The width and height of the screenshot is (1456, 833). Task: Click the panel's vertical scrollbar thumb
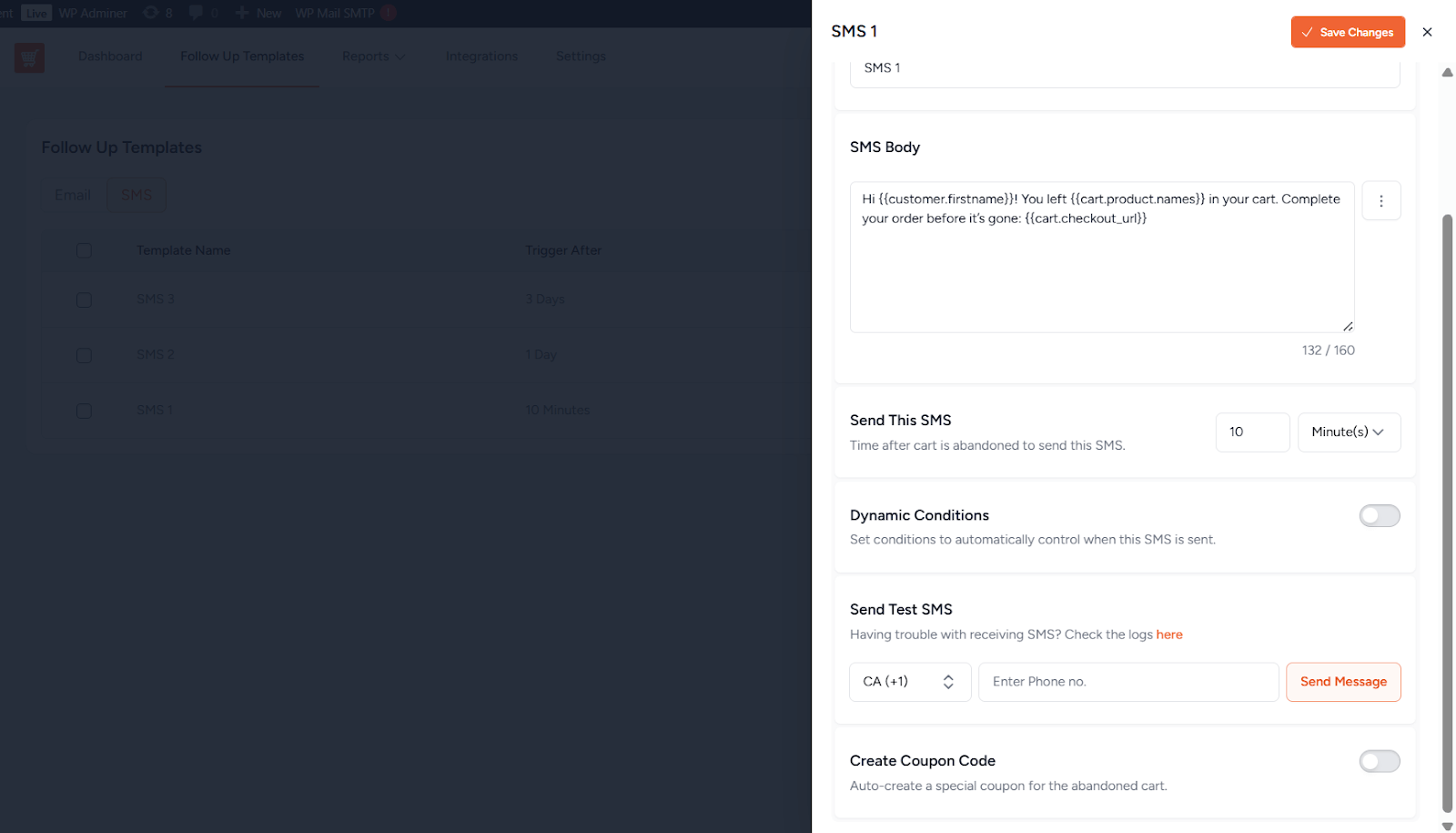pyautogui.click(x=1447, y=510)
